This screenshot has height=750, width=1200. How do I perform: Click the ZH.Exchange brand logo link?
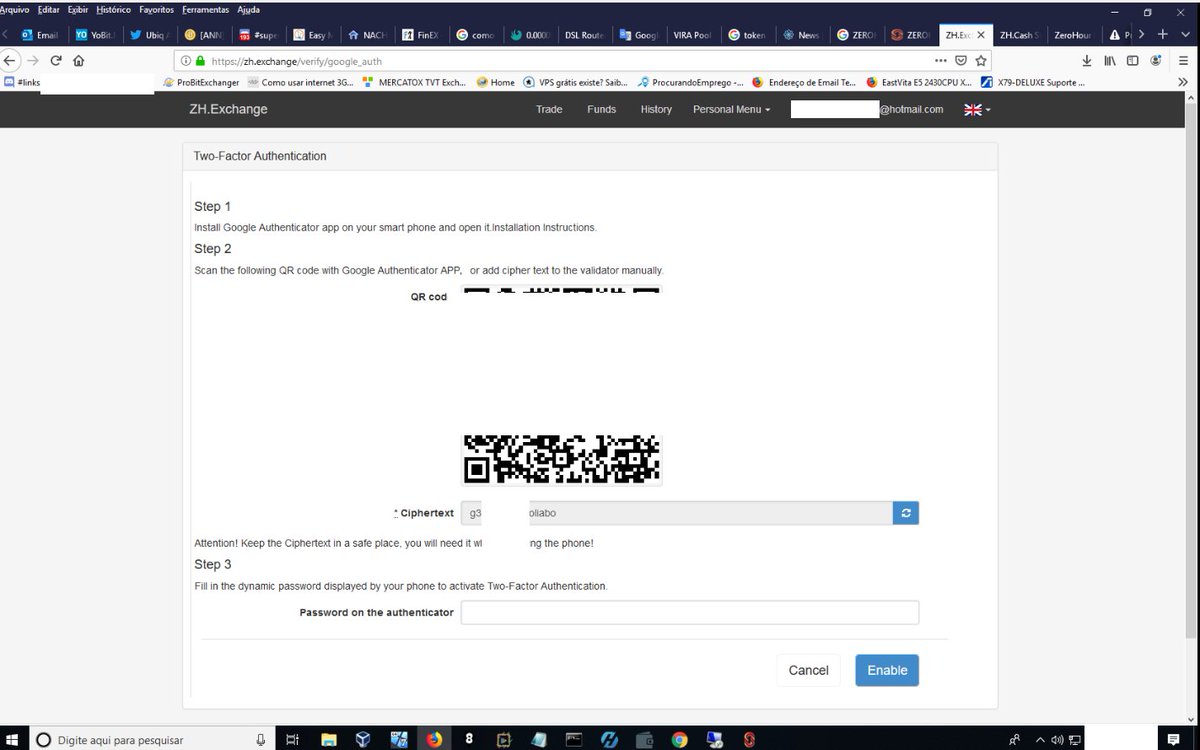pyautogui.click(x=228, y=109)
